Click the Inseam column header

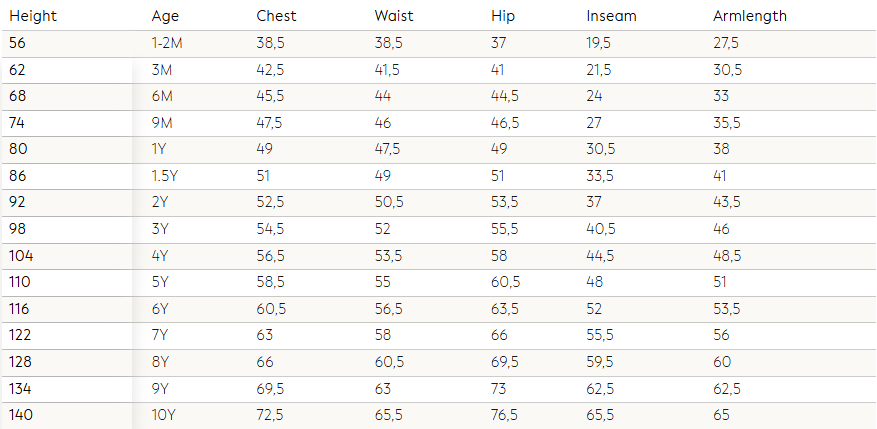coord(611,16)
